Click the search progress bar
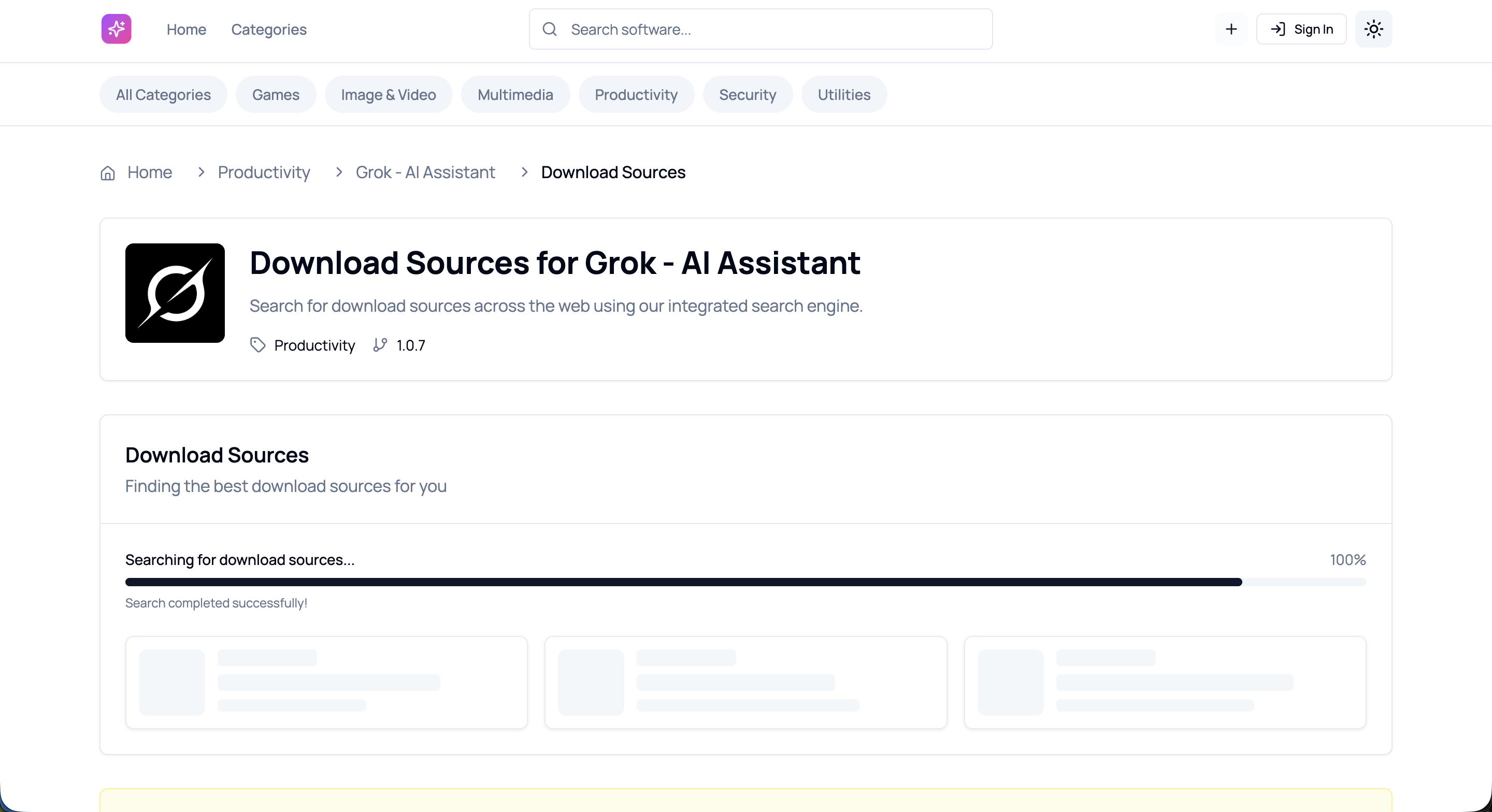 (745, 582)
